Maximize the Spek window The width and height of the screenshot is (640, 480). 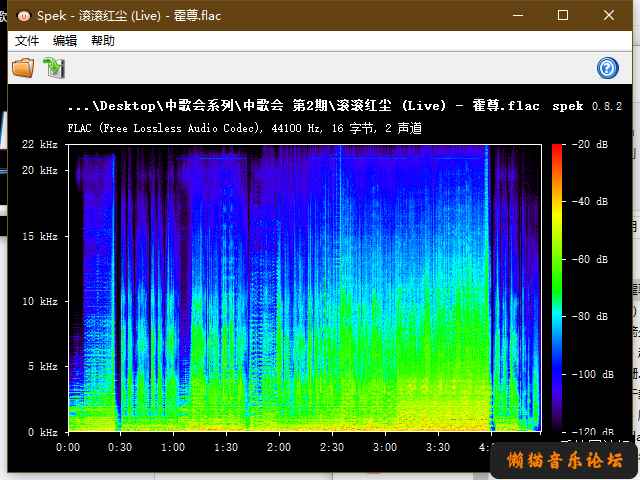tap(563, 15)
